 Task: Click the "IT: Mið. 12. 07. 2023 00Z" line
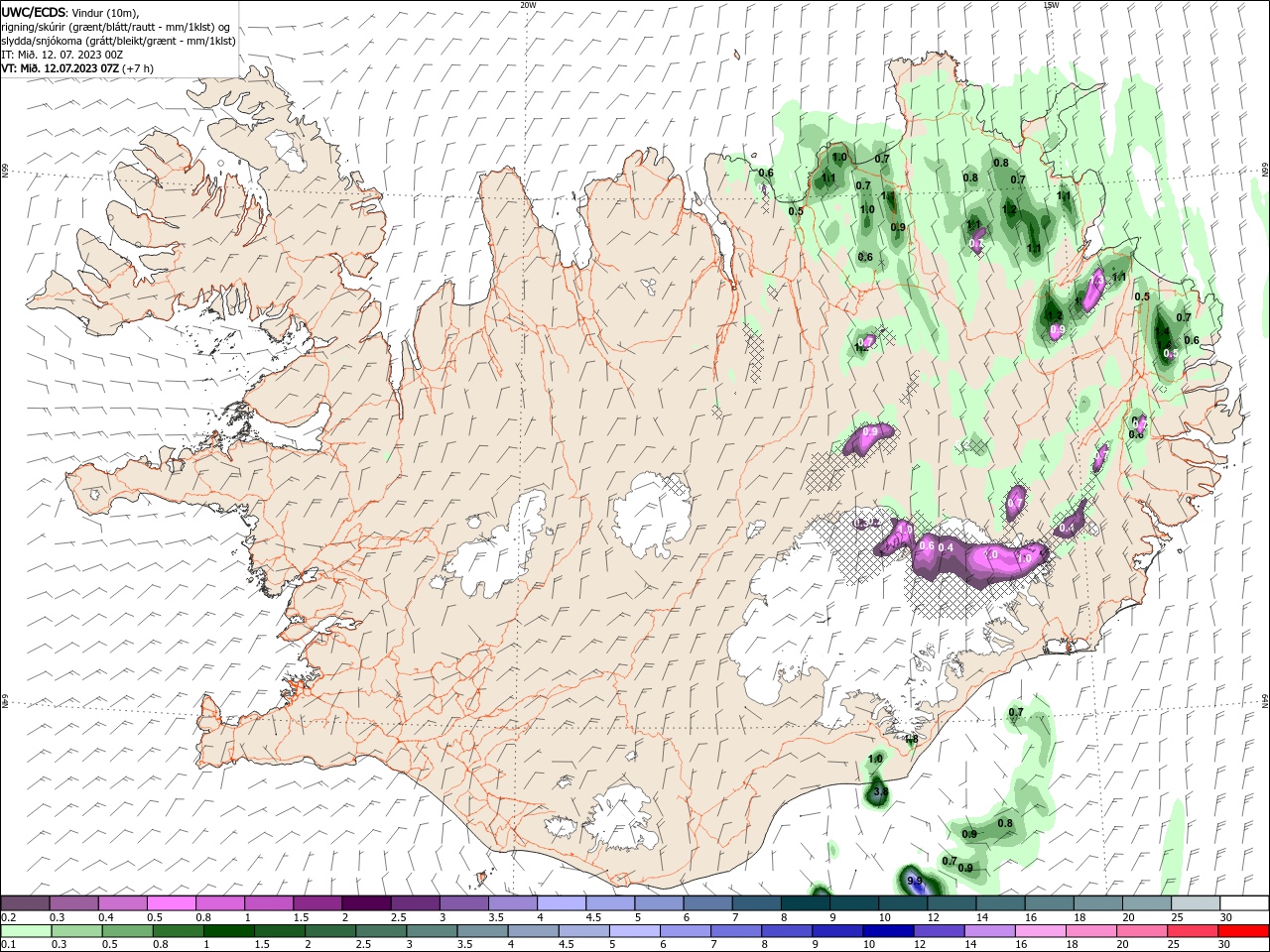[x=62, y=55]
